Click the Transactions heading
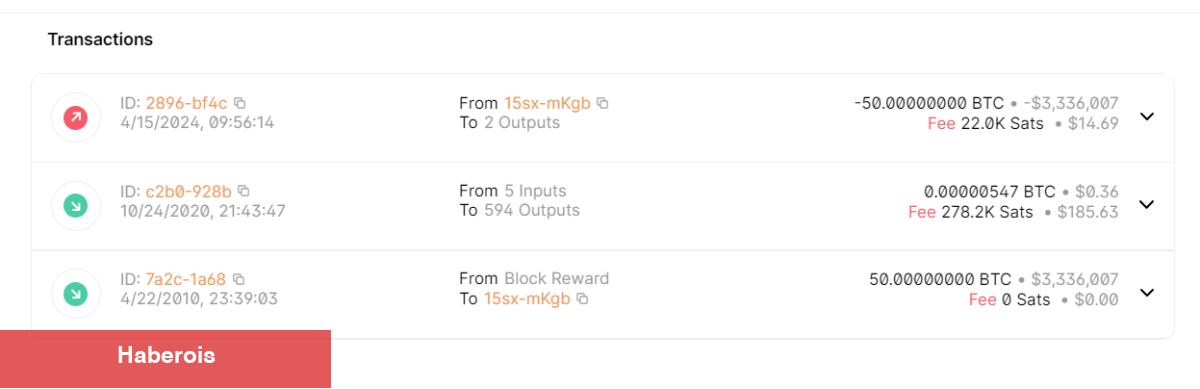 (x=100, y=40)
